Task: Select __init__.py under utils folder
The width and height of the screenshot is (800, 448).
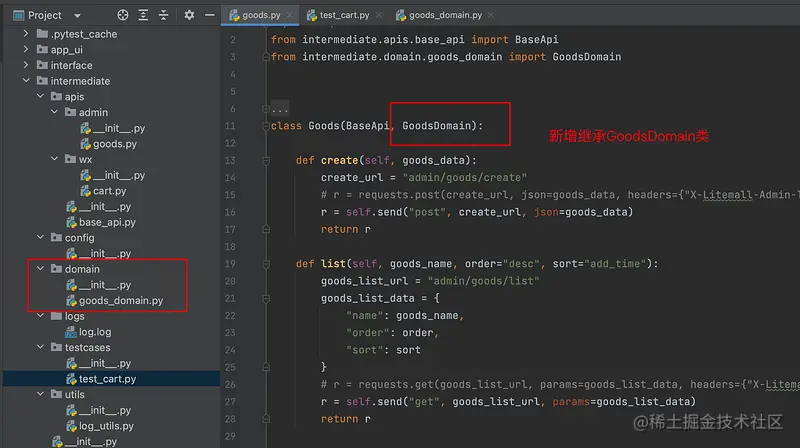Action: (x=104, y=410)
